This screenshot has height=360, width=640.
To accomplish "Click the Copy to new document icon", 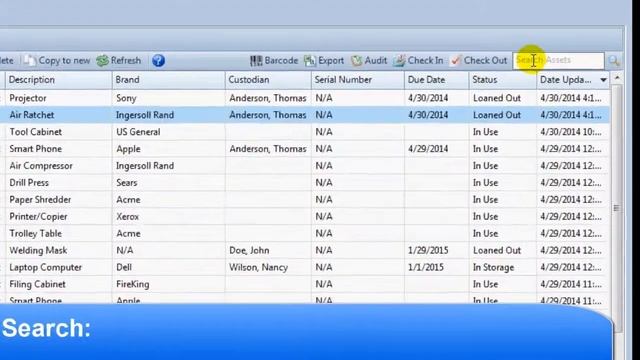I will [x=29, y=60].
